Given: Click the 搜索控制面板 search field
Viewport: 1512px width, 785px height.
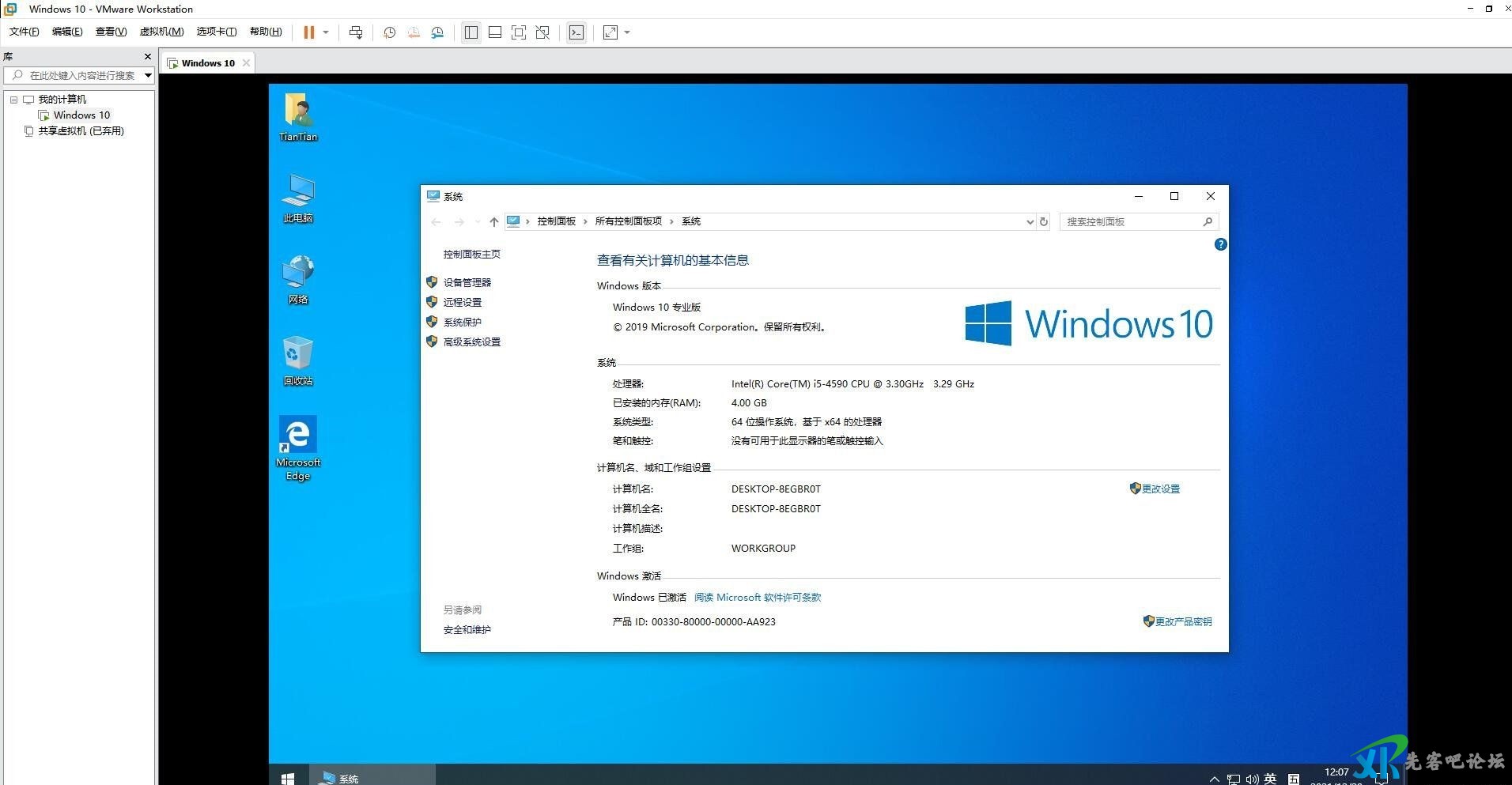Looking at the screenshot, I should click(x=1131, y=222).
